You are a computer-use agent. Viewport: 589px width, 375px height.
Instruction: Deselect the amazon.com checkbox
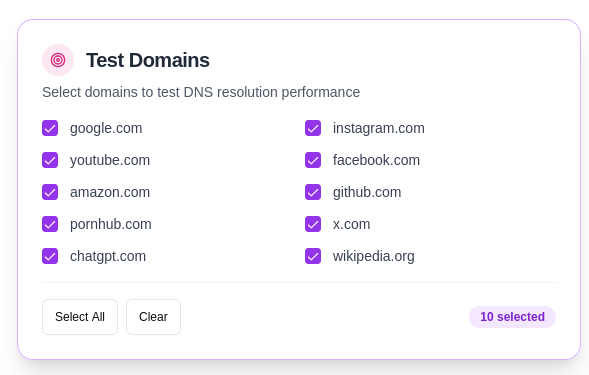click(x=50, y=192)
